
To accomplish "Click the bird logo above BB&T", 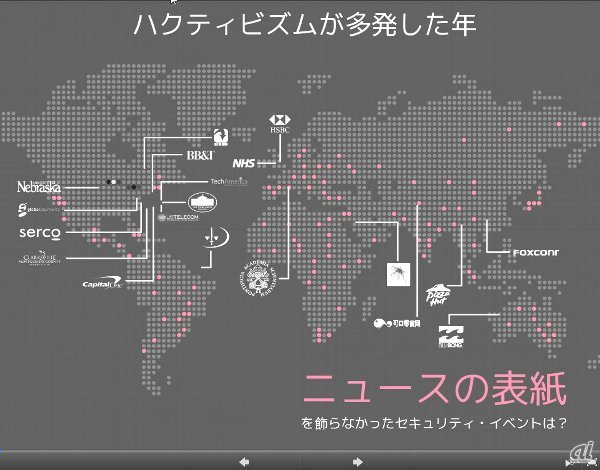I will pos(221,137).
